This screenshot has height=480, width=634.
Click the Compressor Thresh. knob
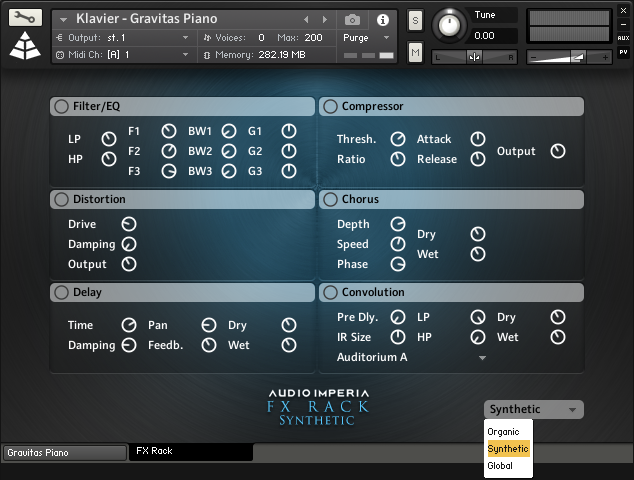pyautogui.click(x=398, y=139)
